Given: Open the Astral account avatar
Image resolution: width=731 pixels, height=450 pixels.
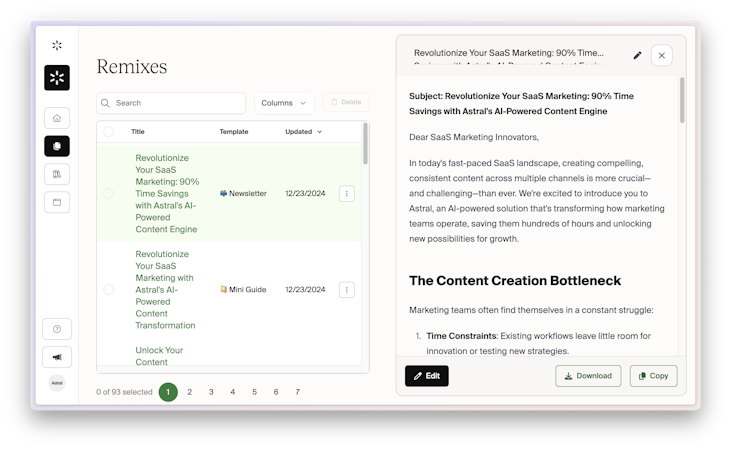Looking at the screenshot, I should coord(57,383).
